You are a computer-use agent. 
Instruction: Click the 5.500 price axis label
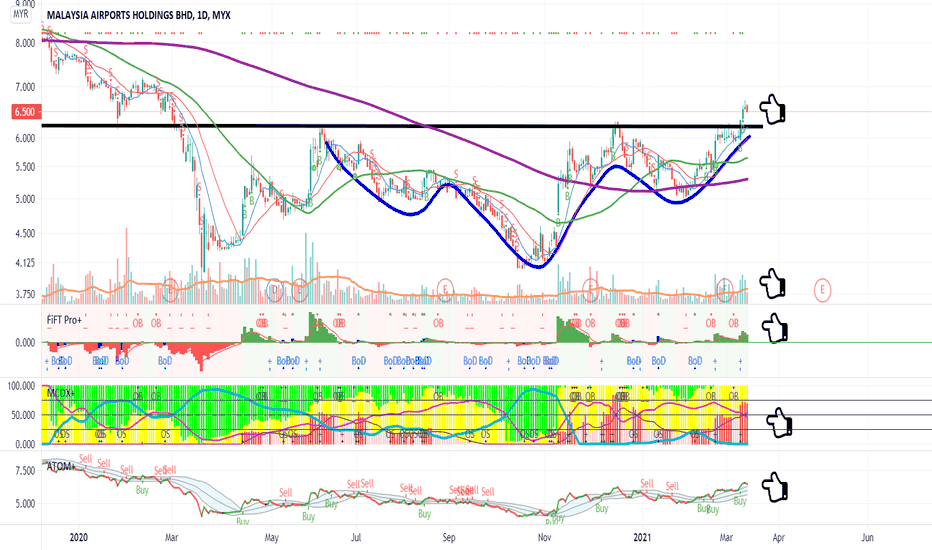click(26, 167)
